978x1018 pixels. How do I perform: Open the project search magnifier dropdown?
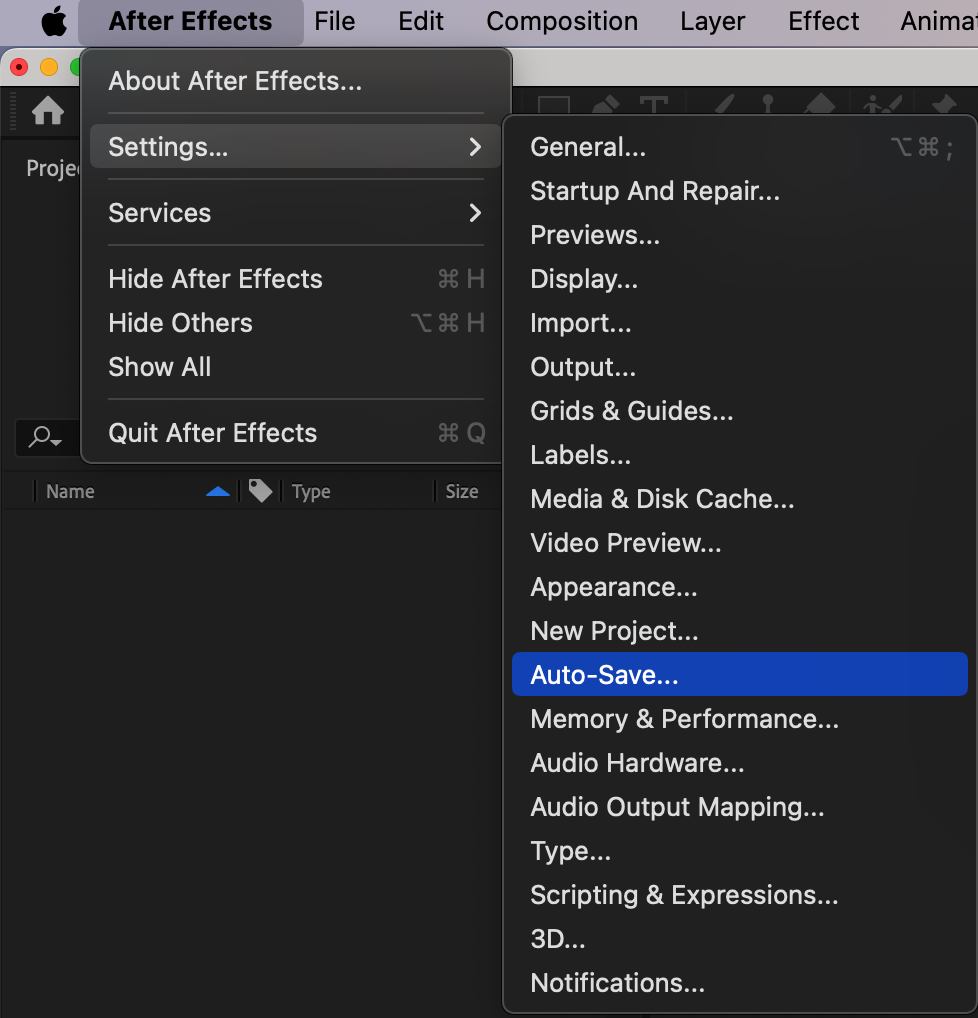point(46,437)
